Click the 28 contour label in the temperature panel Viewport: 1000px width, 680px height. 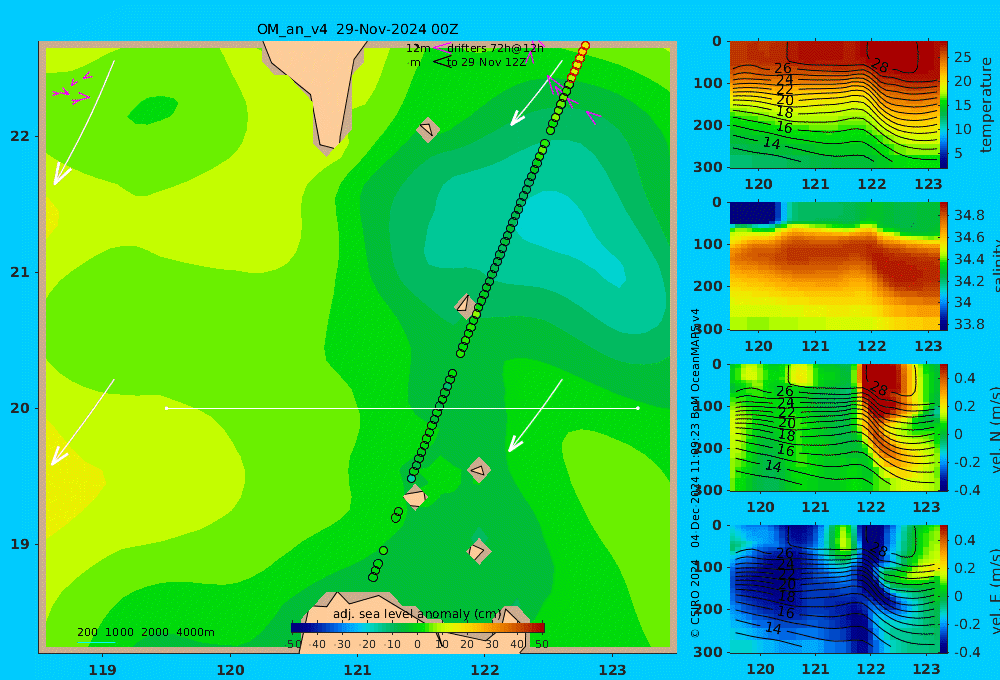(879, 66)
